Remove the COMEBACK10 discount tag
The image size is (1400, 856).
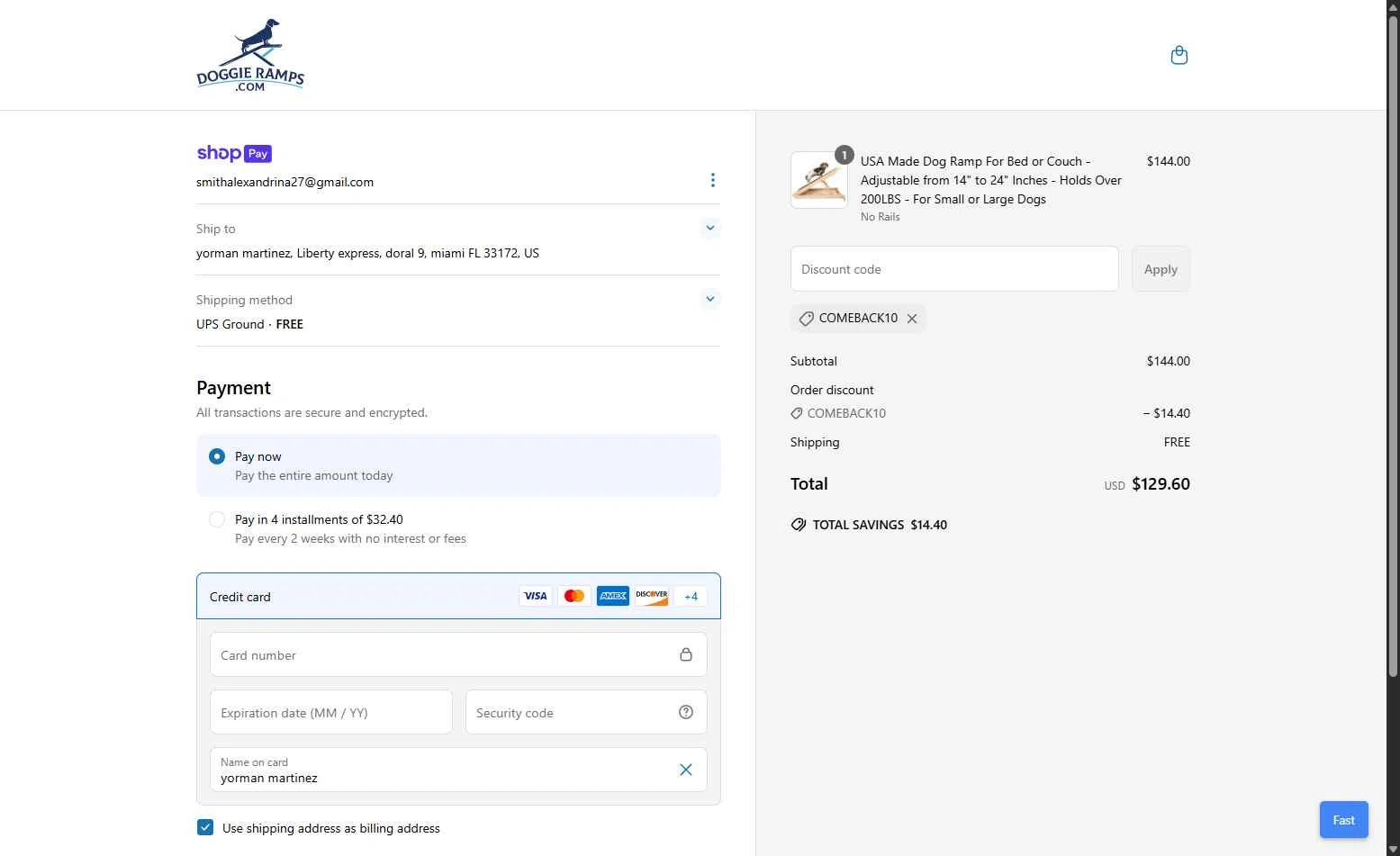[912, 319]
